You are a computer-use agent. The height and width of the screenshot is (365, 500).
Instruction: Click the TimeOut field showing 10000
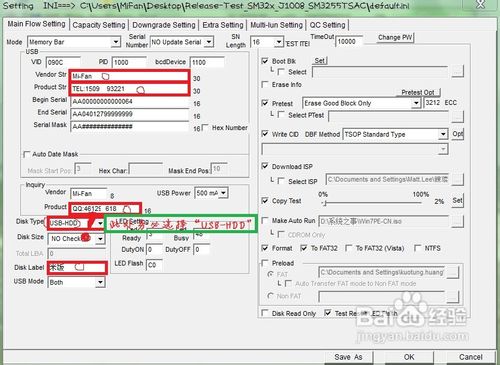pyautogui.click(x=349, y=41)
